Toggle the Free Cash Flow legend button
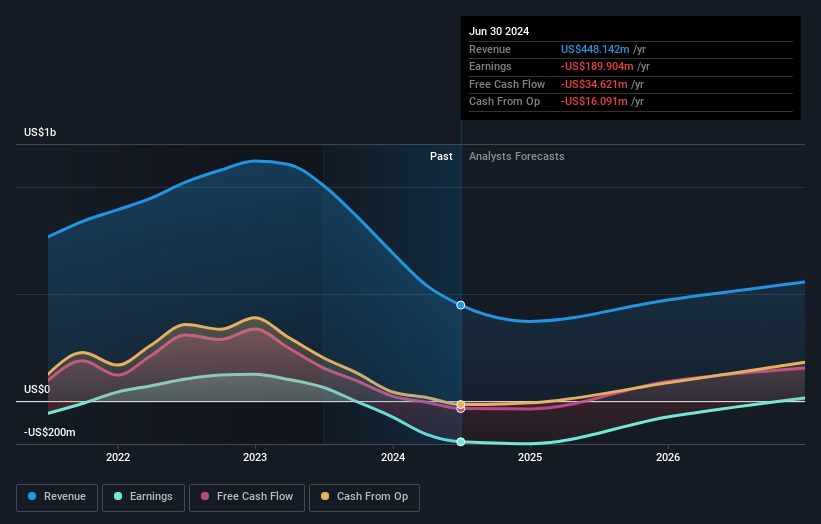Image resolution: width=821 pixels, height=524 pixels. click(247, 497)
